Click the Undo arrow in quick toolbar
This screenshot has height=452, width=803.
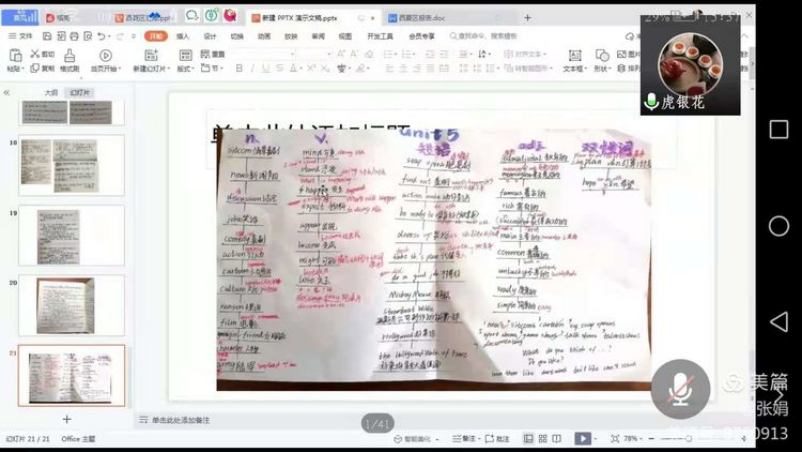tap(101, 36)
